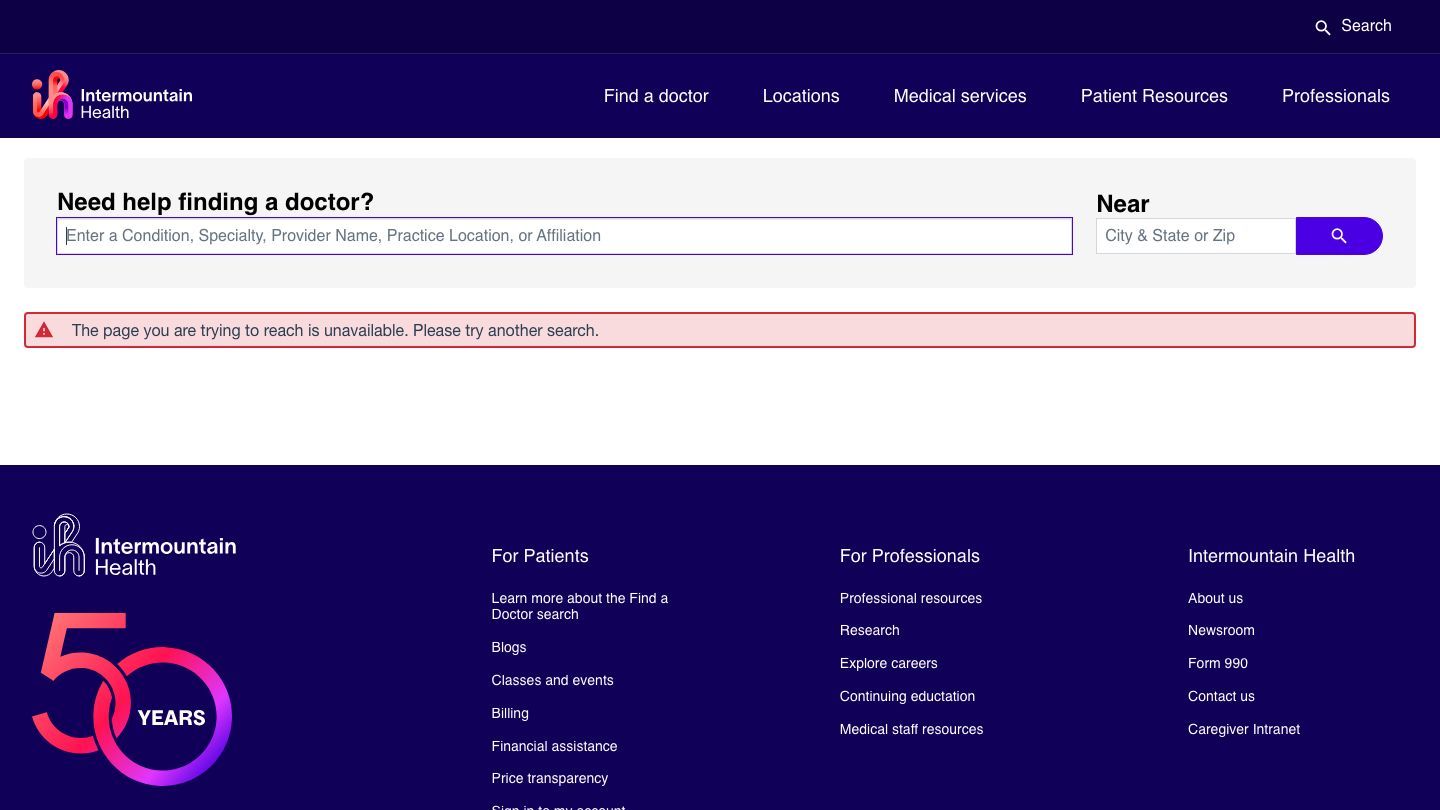The width and height of the screenshot is (1440, 810).
Task: Open the Price transparency link
Action: pyautogui.click(x=549, y=779)
